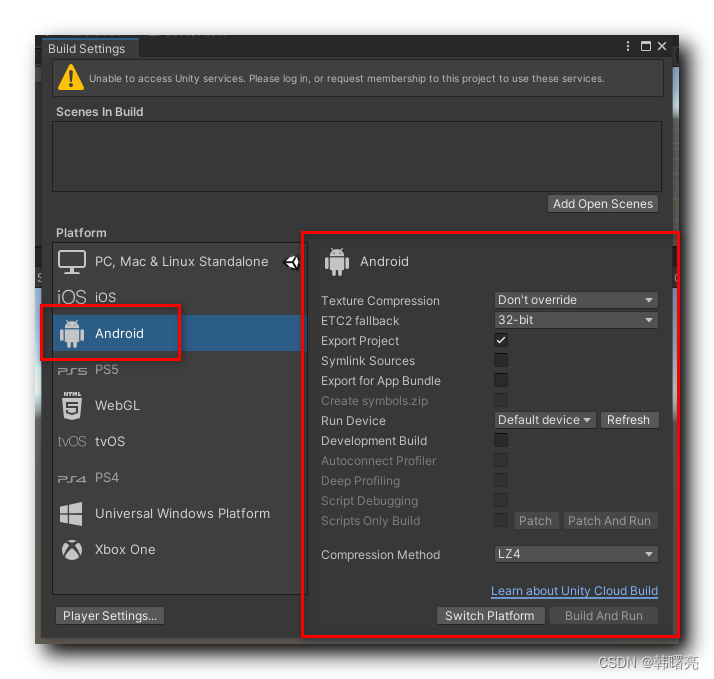
Task: Click the Unity logo beside PC Standalone
Action: (x=291, y=262)
